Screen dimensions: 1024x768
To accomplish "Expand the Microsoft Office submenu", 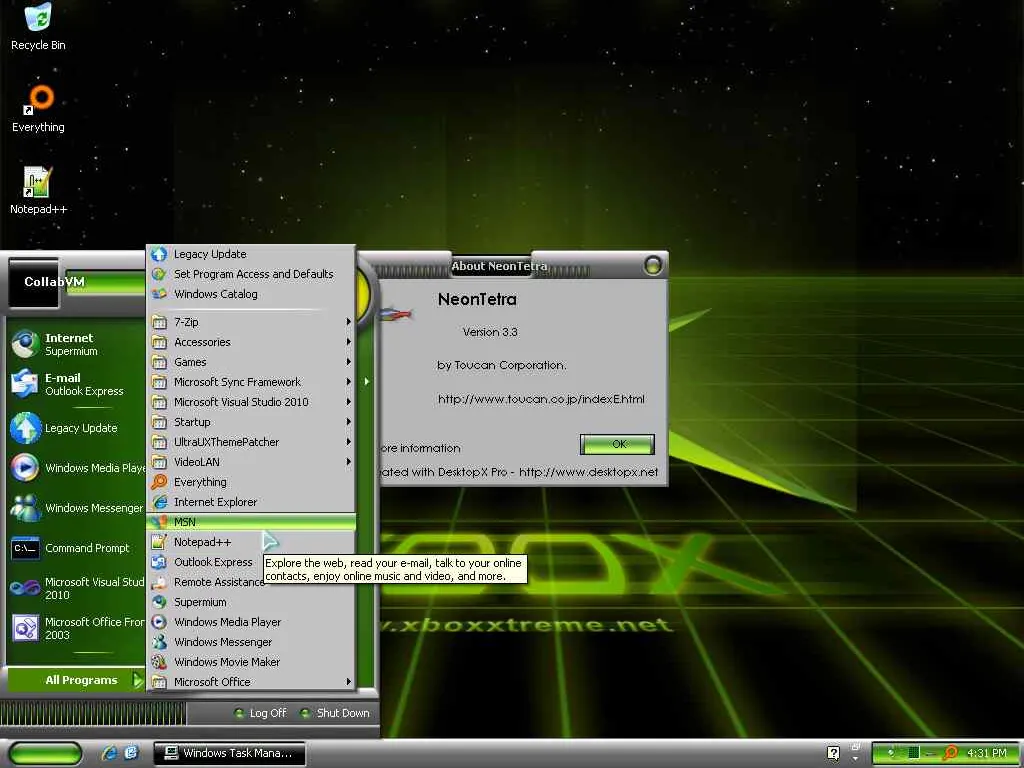I will click(251, 682).
